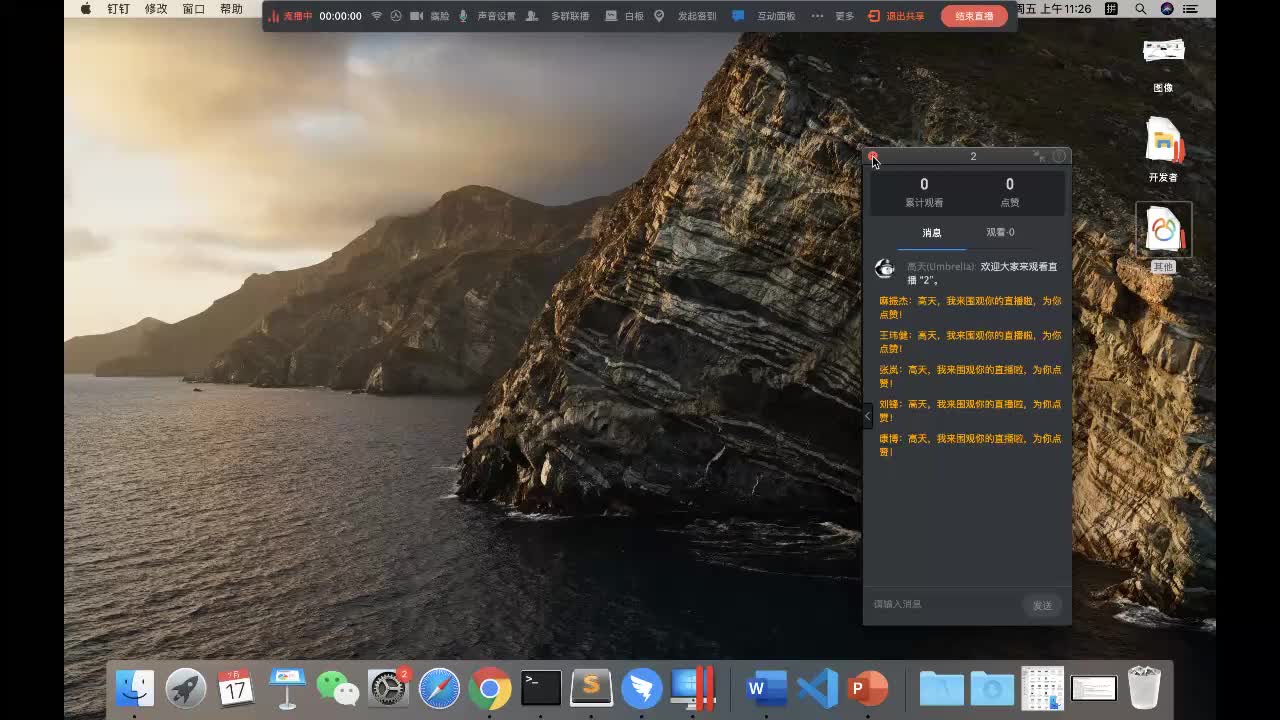Select the 开发者 desktop folder

coord(1163,149)
